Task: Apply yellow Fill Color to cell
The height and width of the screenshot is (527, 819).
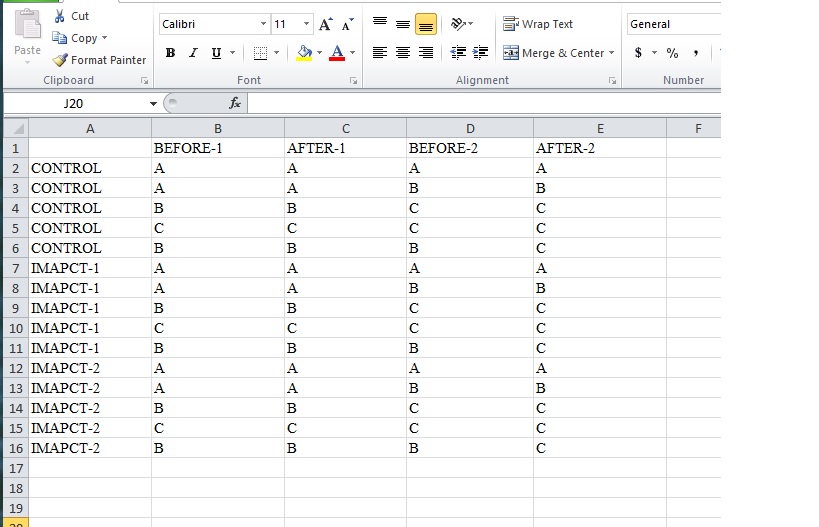Action: [x=304, y=53]
